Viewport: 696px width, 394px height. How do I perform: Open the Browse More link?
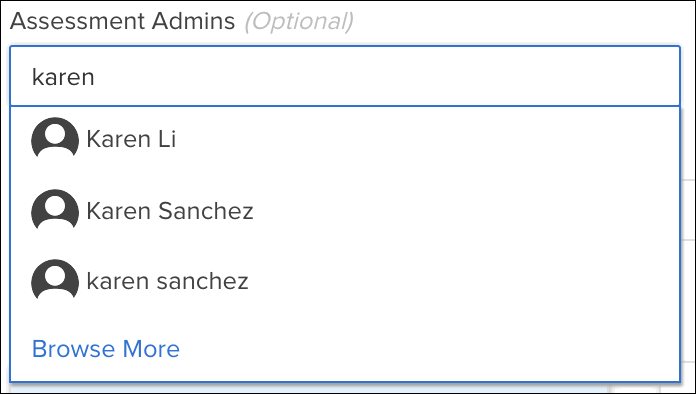(106, 349)
